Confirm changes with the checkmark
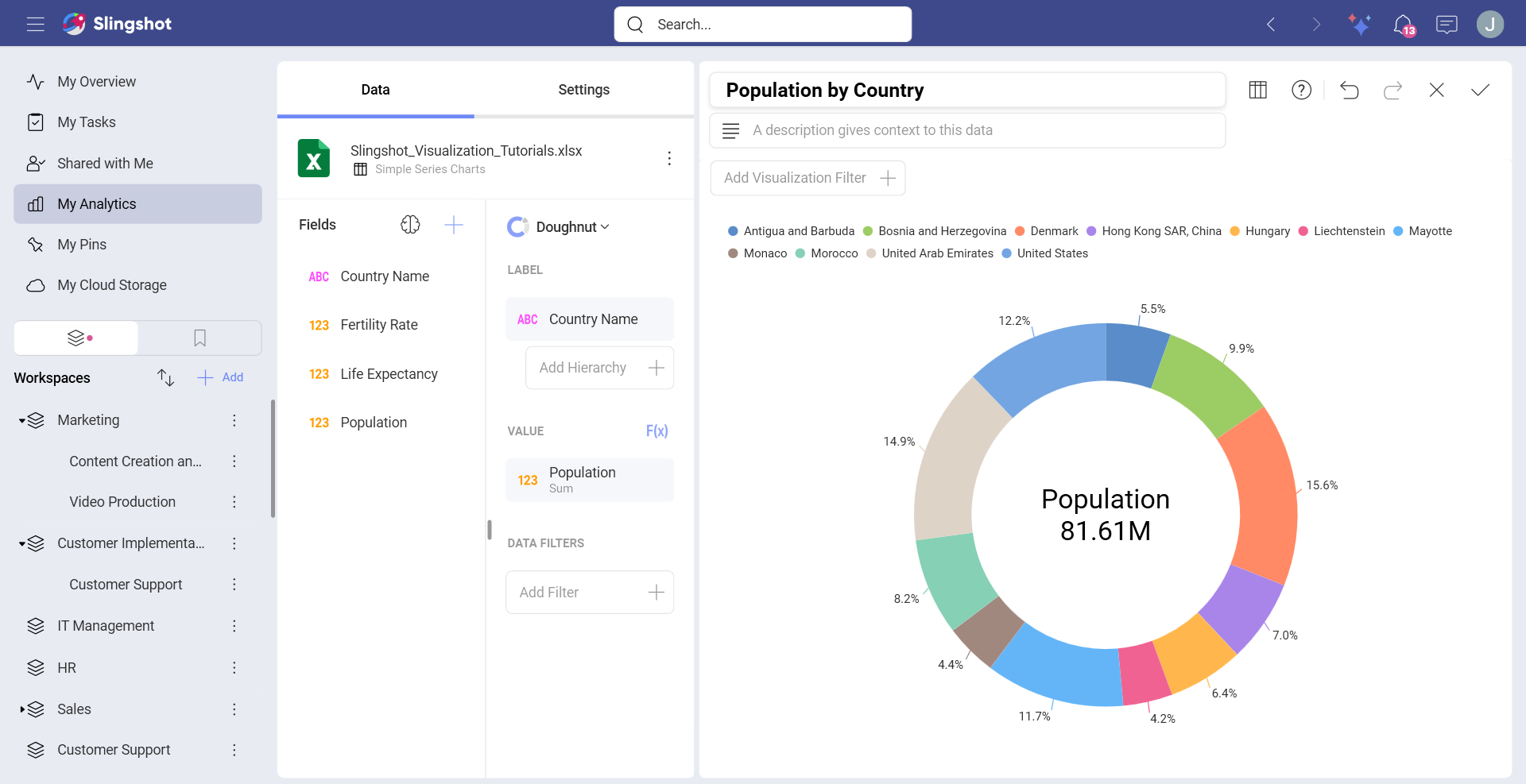Viewport: 1526px width, 784px height. (1480, 90)
